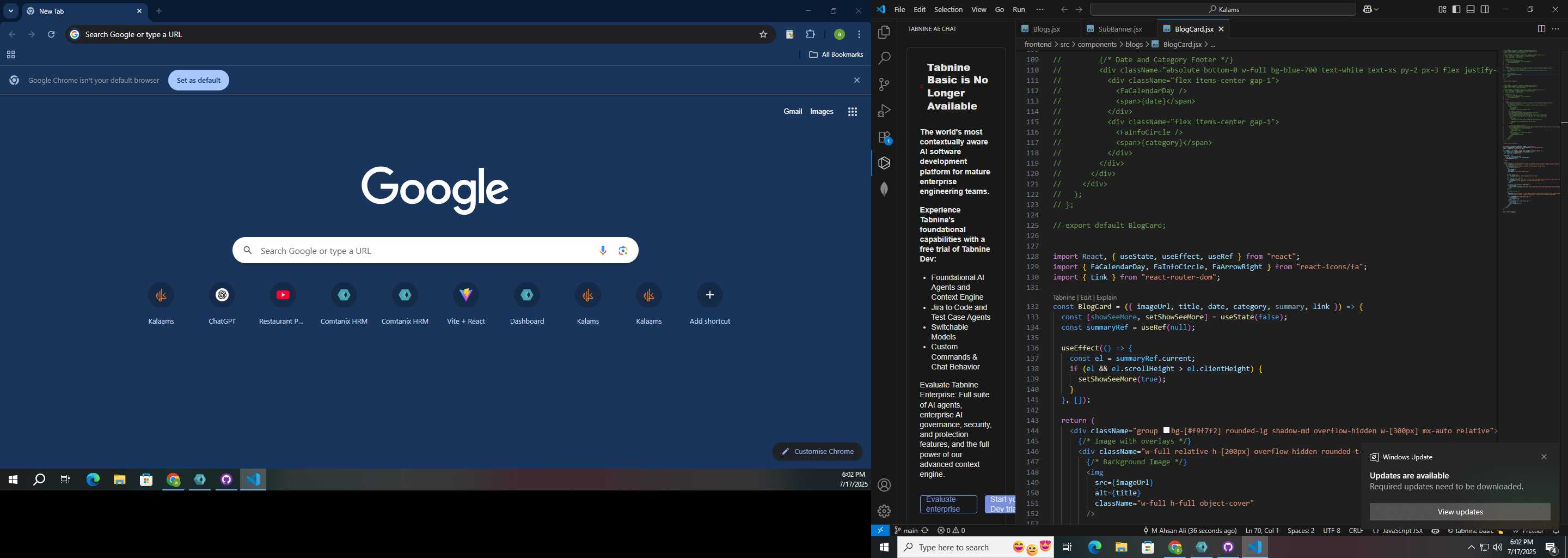
Task: Click the Google search box in page center
Action: coord(435,250)
